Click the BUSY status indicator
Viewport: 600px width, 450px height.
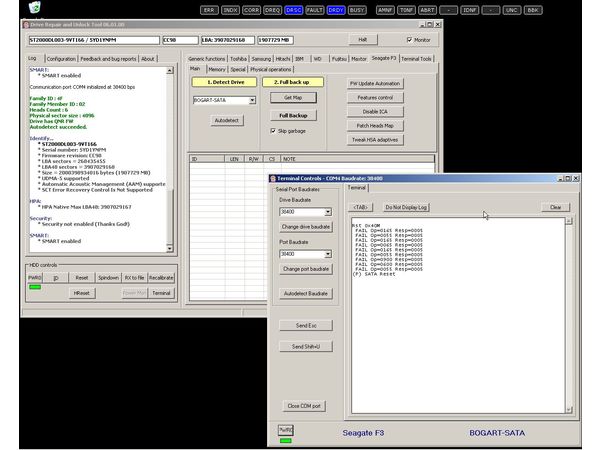click(357, 10)
